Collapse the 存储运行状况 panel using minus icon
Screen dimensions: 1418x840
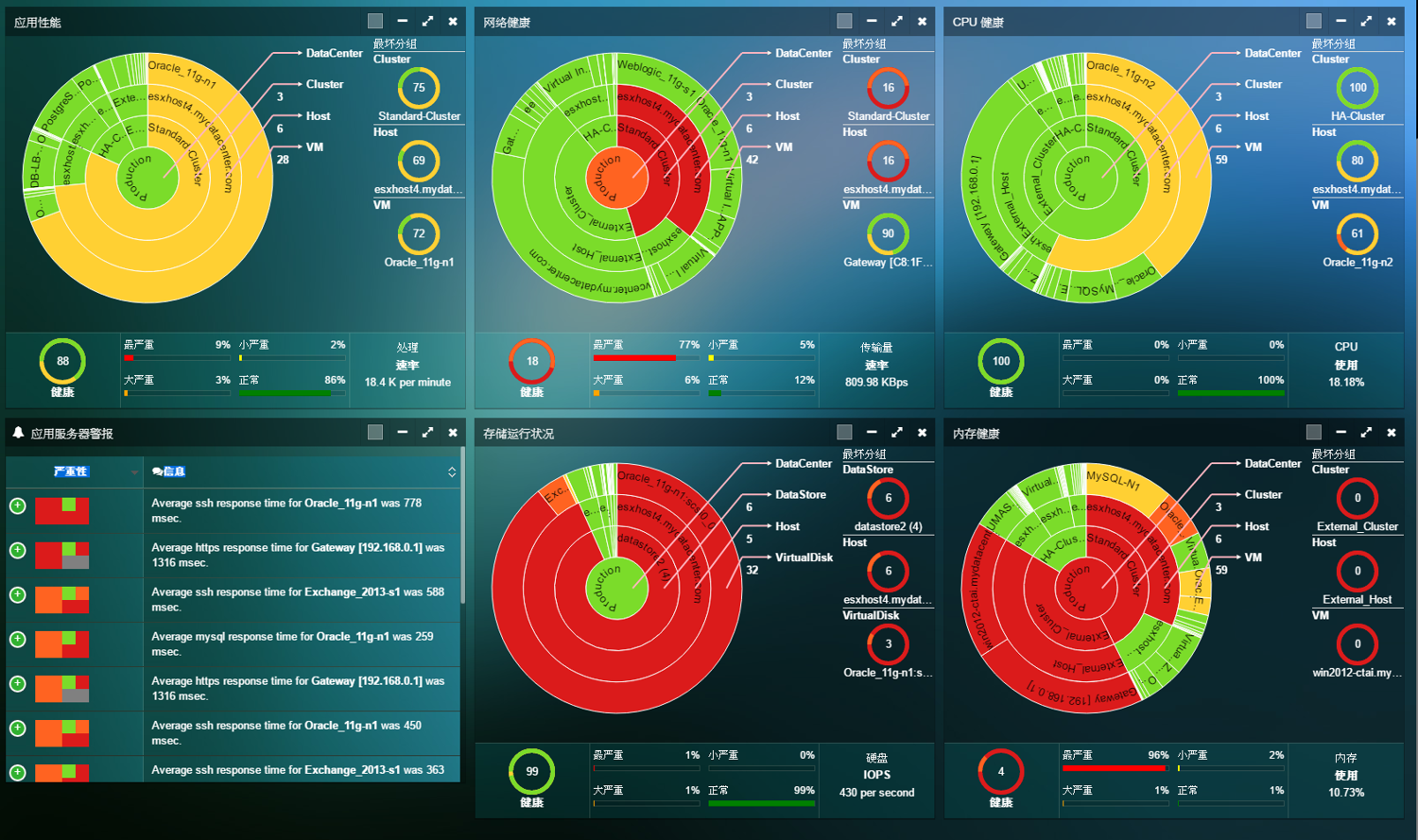pos(871,432)
